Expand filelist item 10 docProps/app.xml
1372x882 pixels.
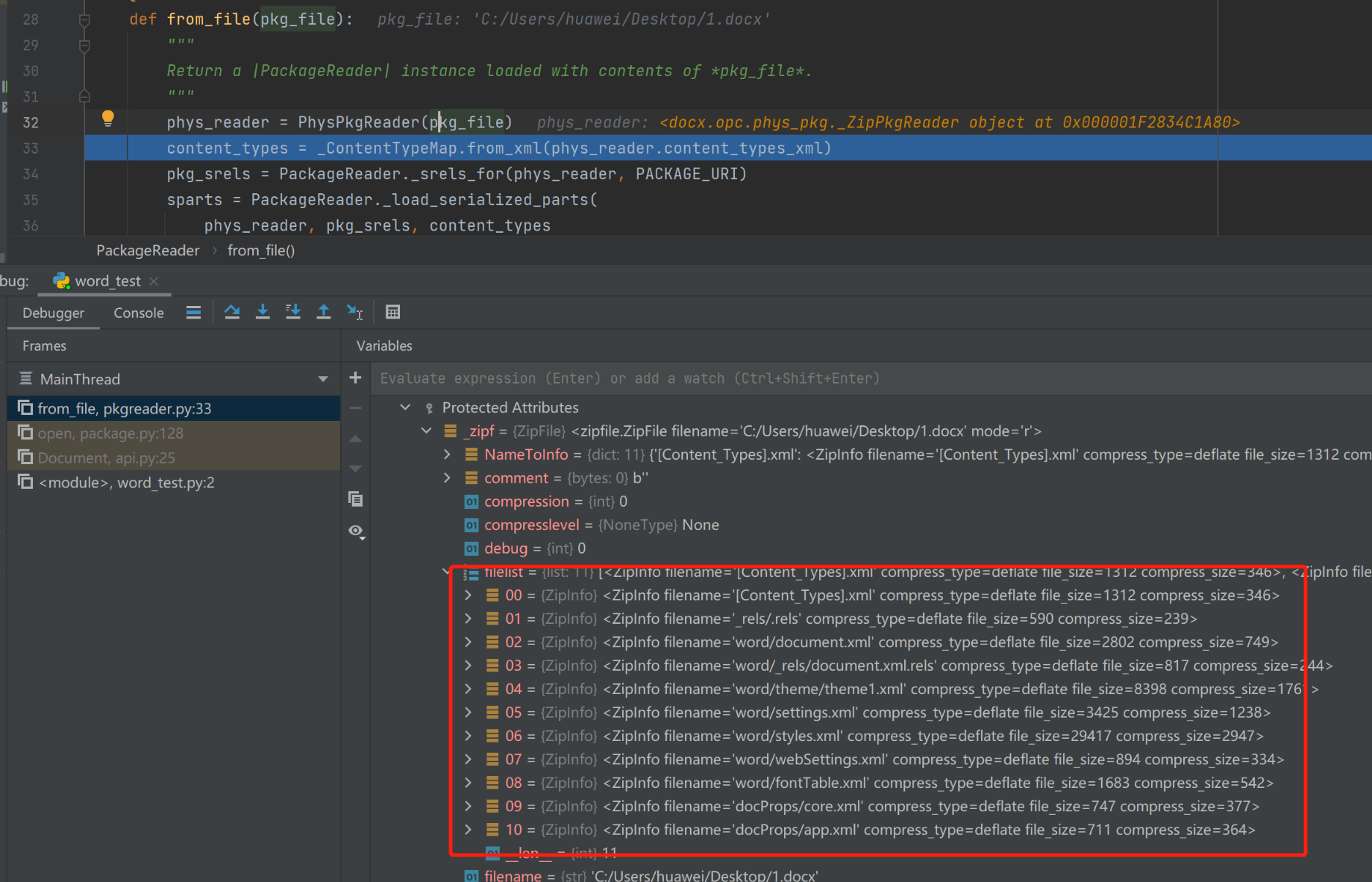(468, 830)
